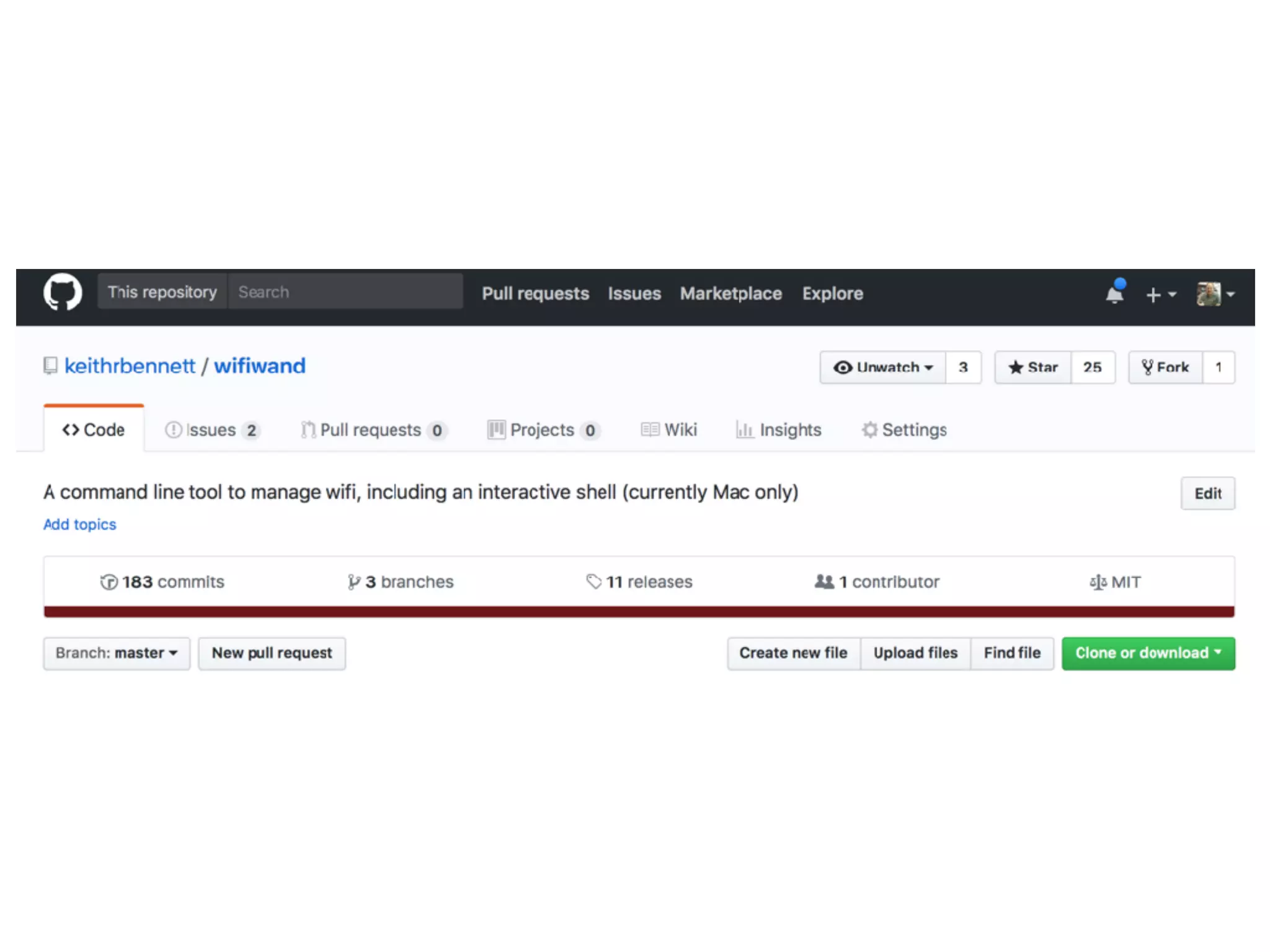Open the Clone or download dropdown
The image size is (1270, 952).
point(1148,653)
